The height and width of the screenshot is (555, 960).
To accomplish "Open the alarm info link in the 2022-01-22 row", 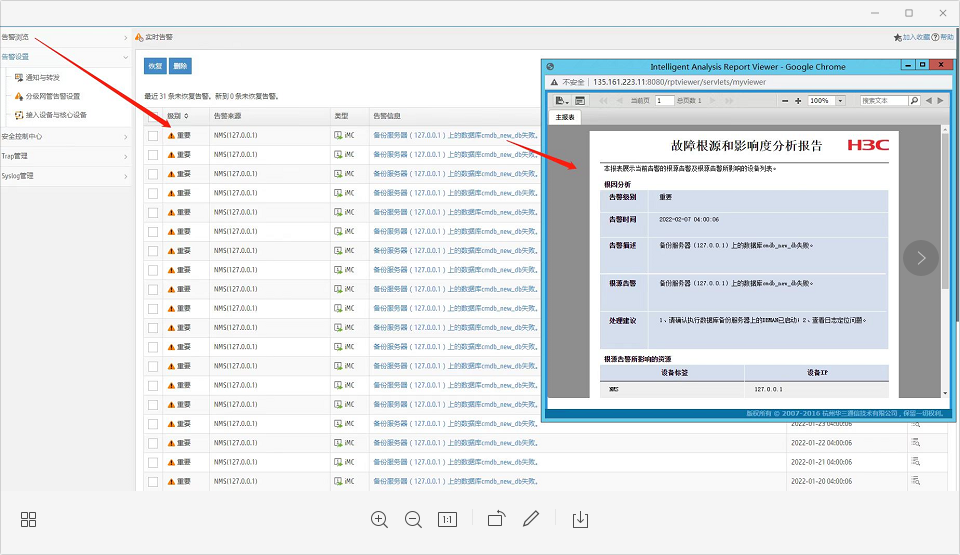I will [x=456, y=443].
